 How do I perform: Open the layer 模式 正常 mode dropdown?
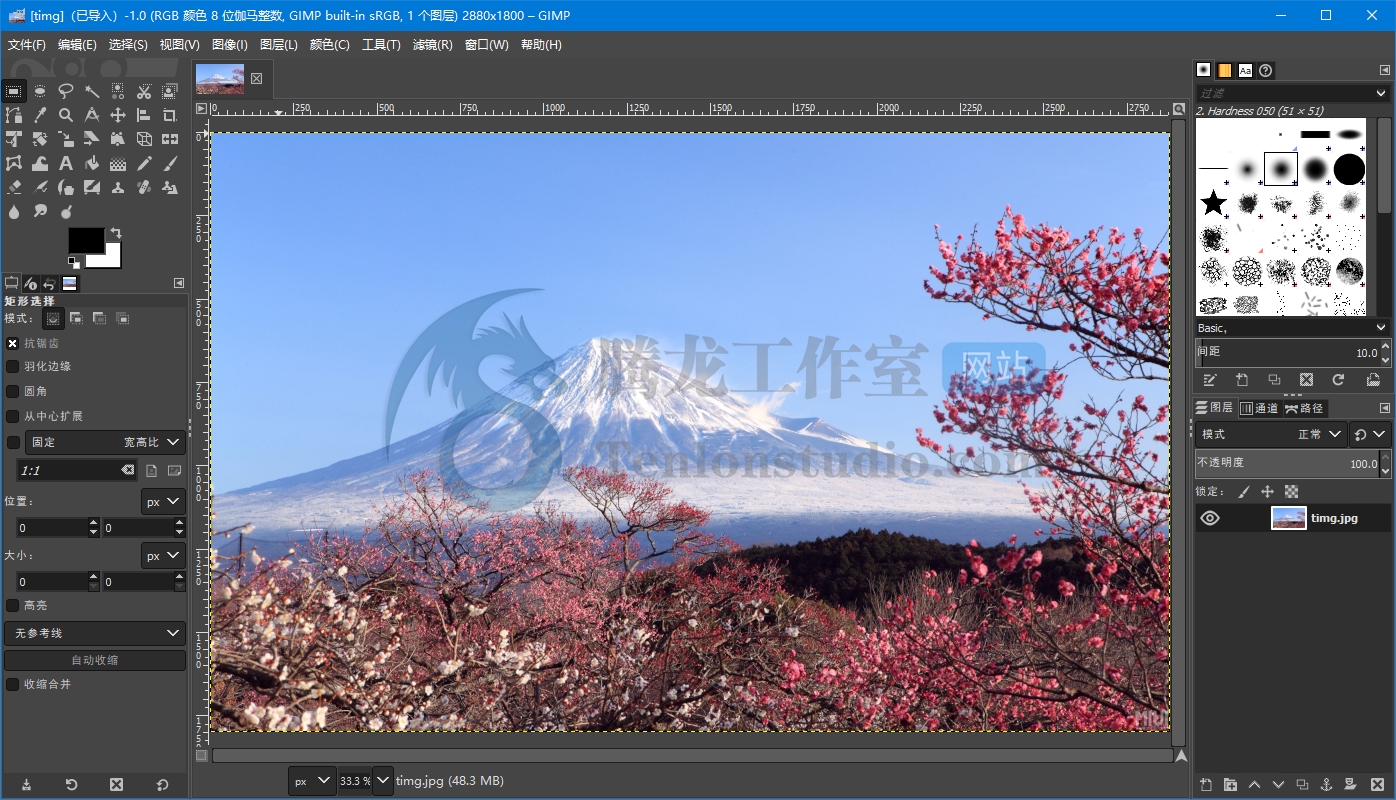(1271, 434)
